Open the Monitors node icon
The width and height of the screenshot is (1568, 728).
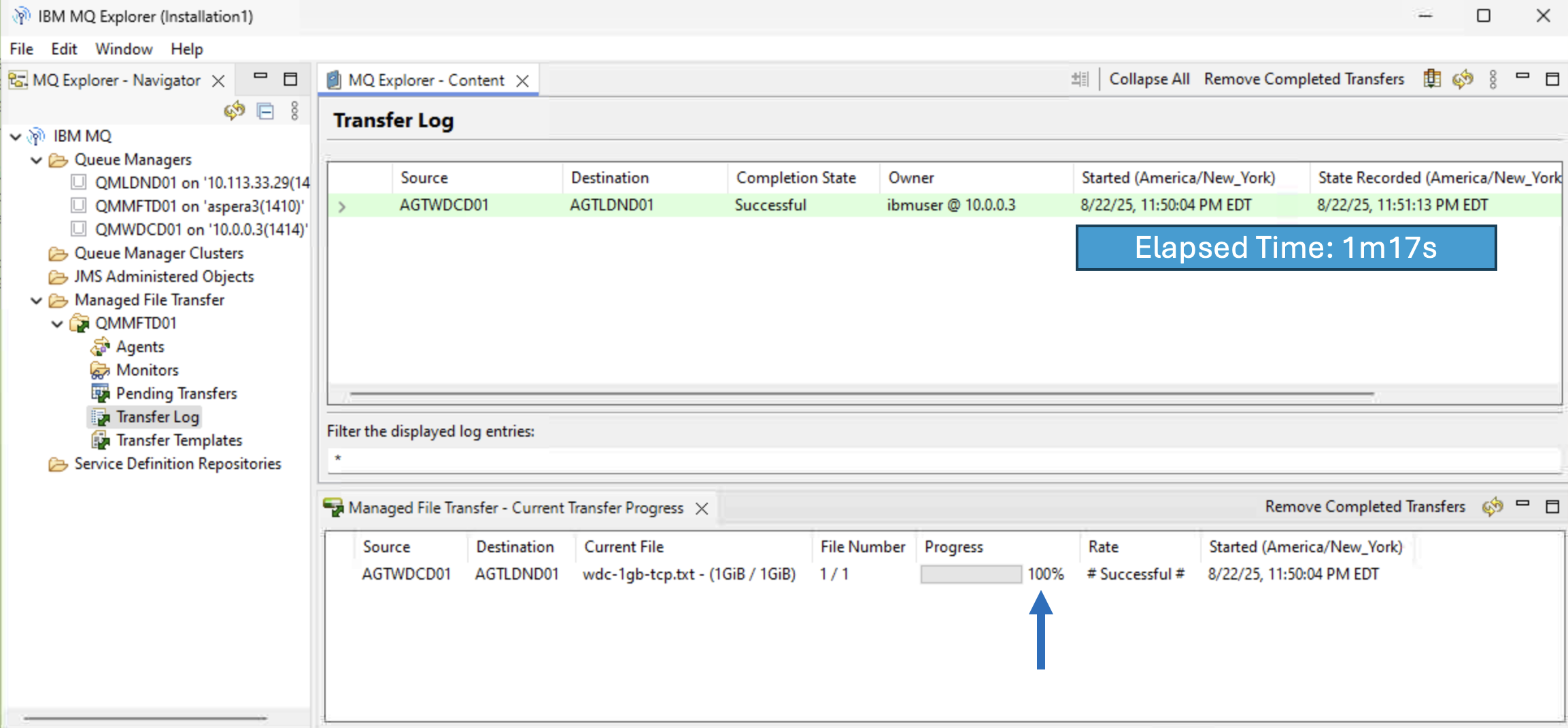pyautogui.click(x=100, y=370)
